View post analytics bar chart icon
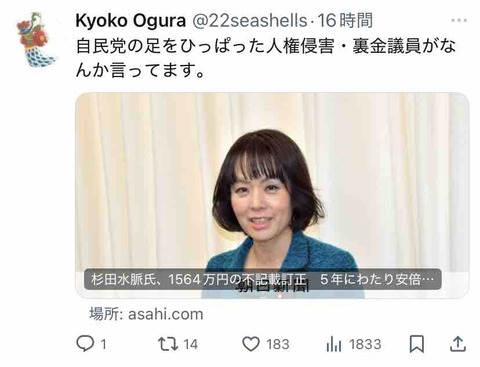The image size is (480, 367). coord(334,344)
